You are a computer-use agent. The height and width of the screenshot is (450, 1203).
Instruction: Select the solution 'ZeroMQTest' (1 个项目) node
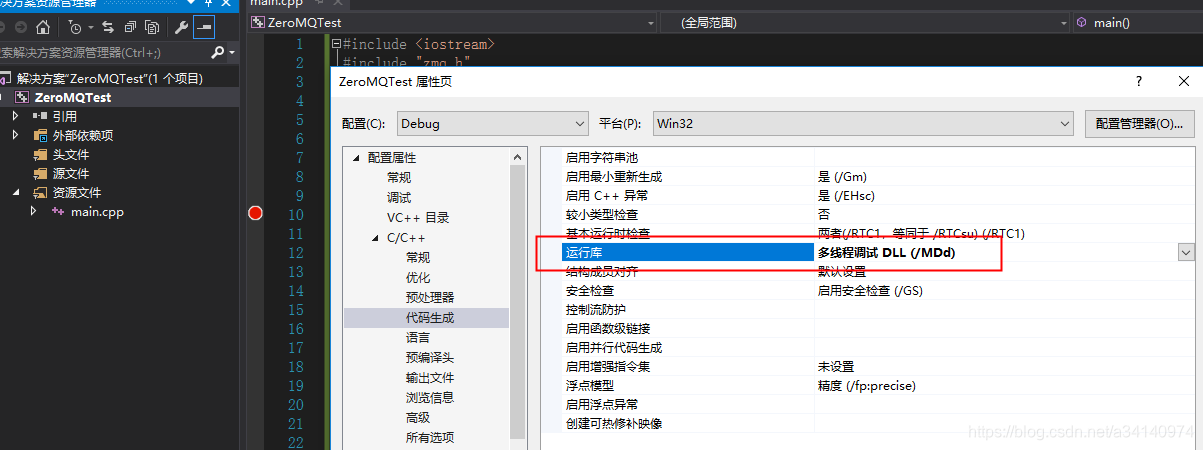coord(110,78)
